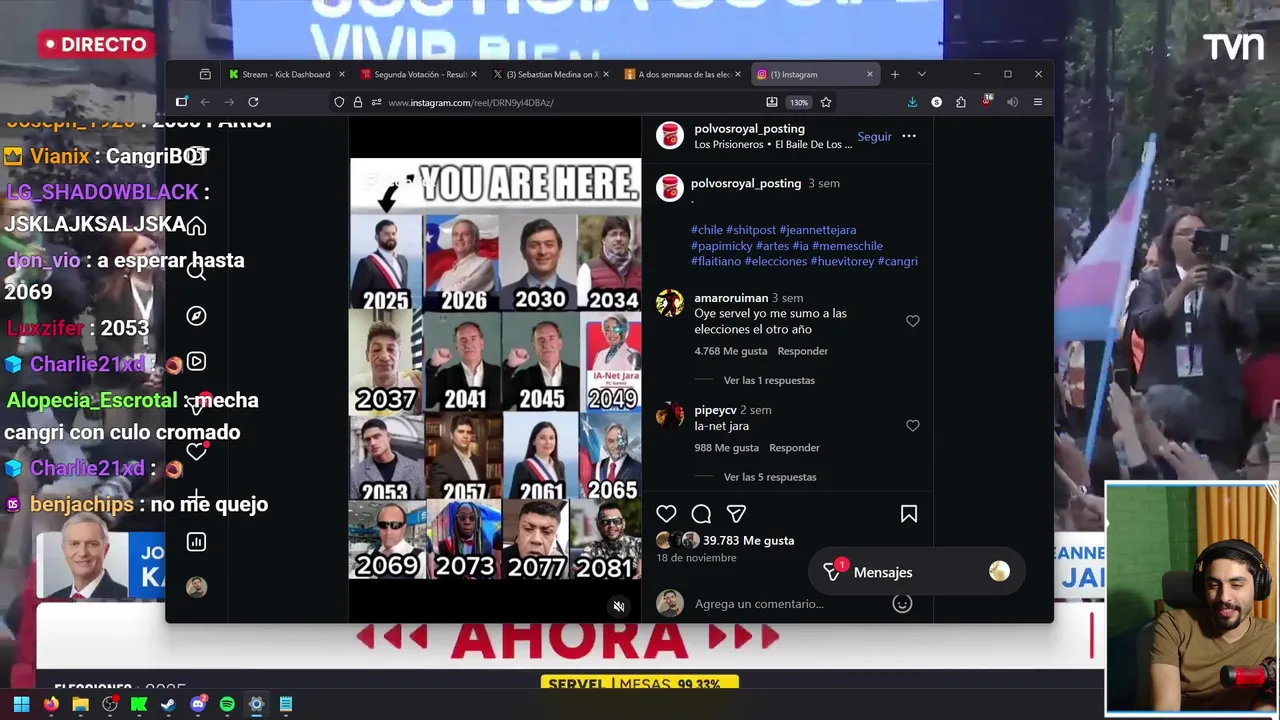Go back in browser history

(205, 102)
